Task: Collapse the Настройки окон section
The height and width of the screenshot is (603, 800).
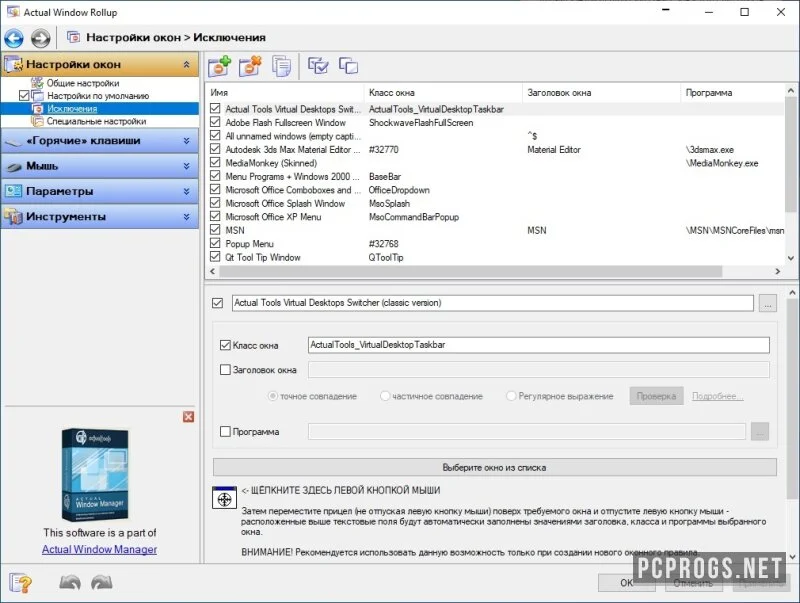Action: [x=186, y=64]
